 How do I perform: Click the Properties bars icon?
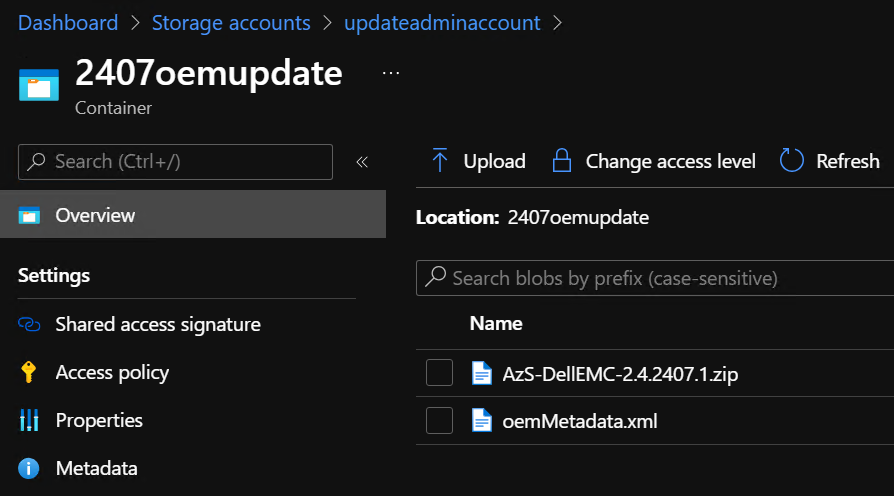click(29, 421)
